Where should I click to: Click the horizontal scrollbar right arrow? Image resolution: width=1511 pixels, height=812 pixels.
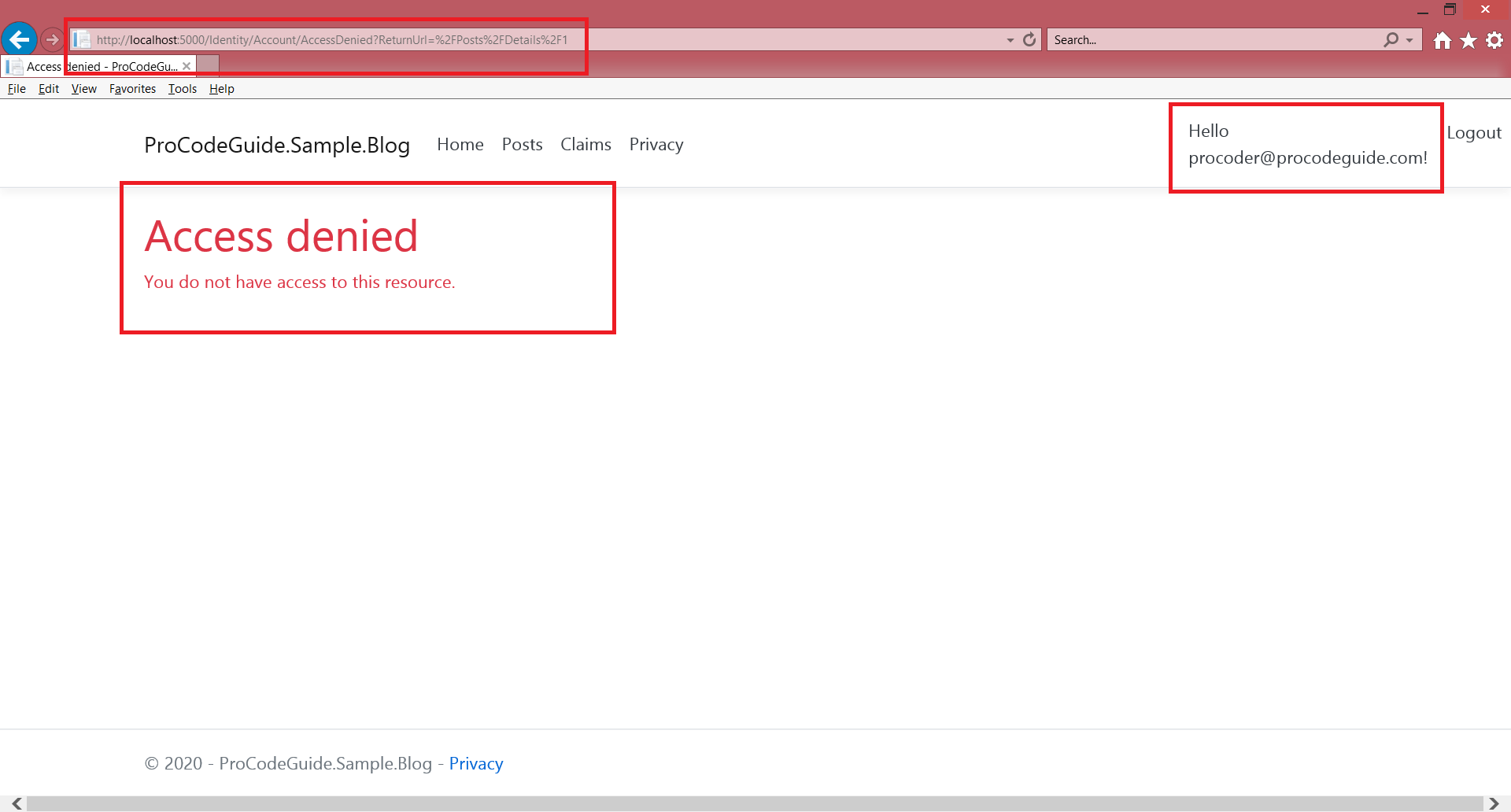click(x=1494, y=803)
